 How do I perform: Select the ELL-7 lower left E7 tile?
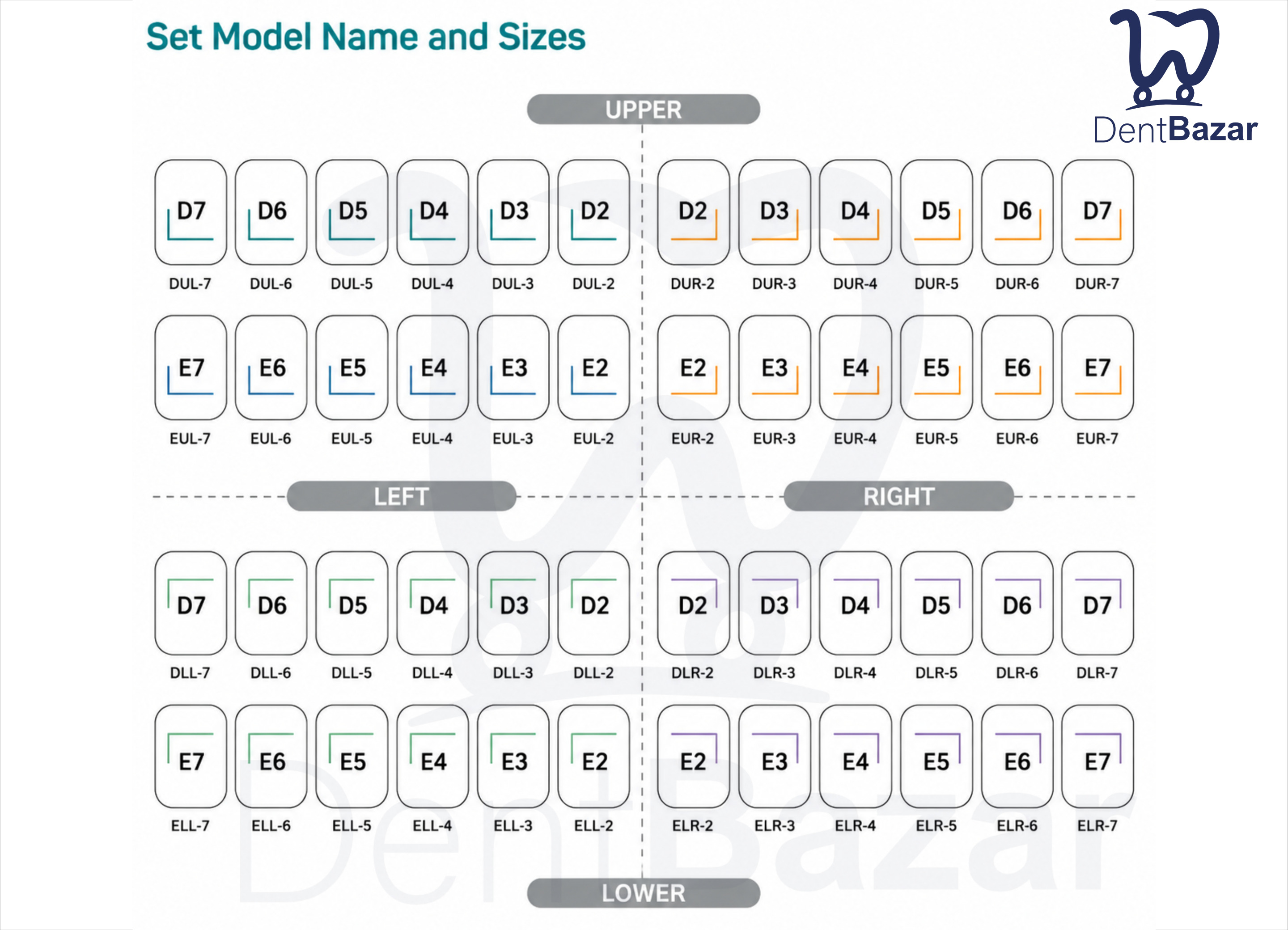click(191, 757)
